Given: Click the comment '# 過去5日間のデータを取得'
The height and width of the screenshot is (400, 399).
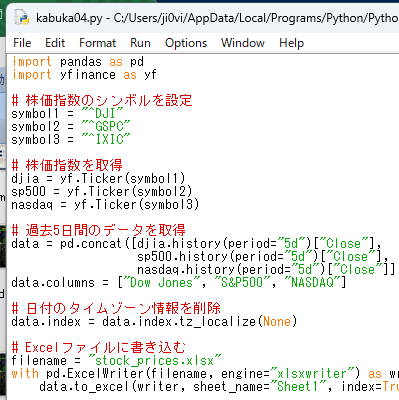Looking at the screenshot, I should (99, 230).
